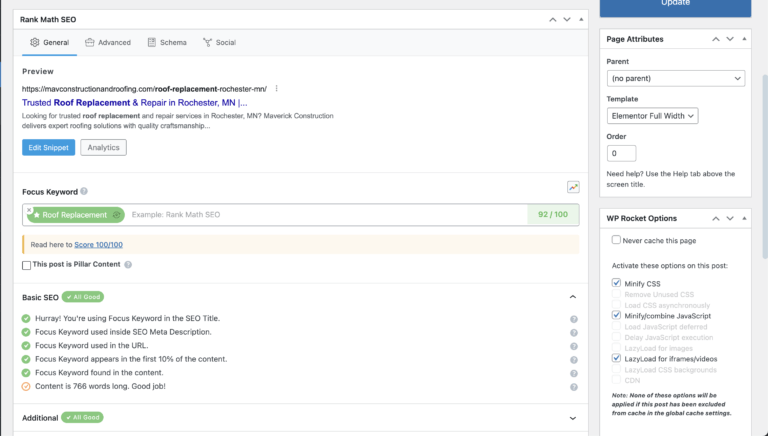Collapse the Basic SEO section
Screen dimensions: 768x436
(572, 297)
